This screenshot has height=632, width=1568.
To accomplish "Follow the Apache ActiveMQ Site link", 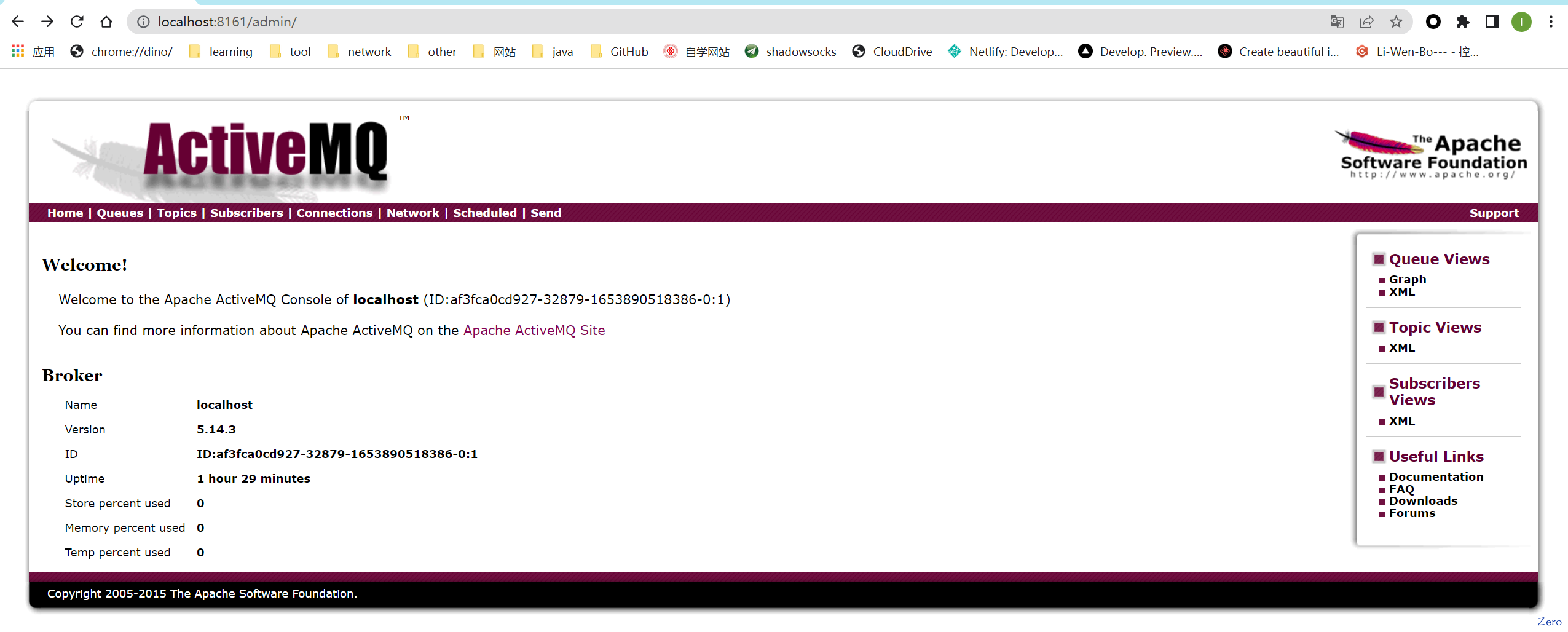I will 534,330.
